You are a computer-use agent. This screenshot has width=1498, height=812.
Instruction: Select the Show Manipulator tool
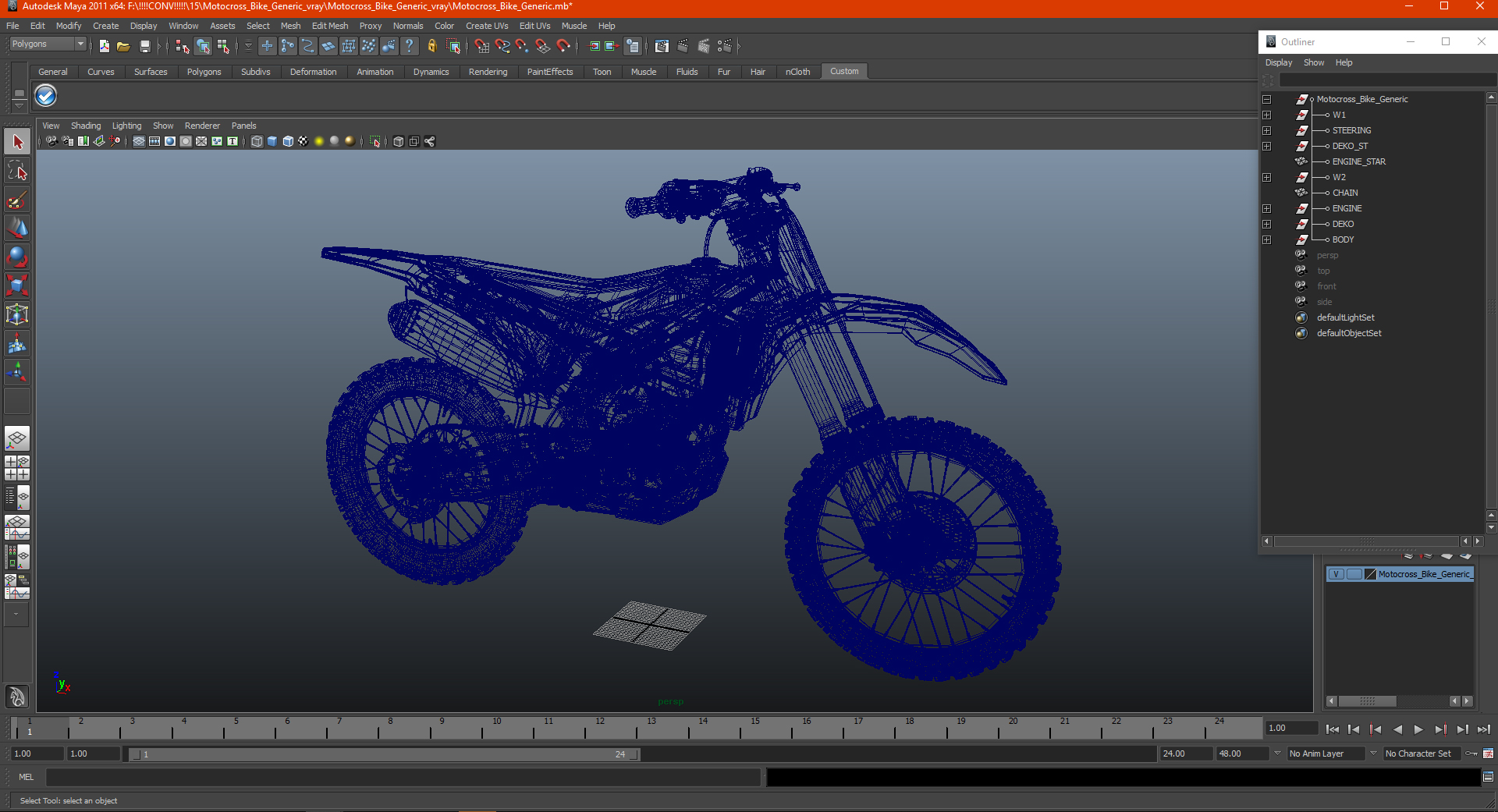coord(17,373)
